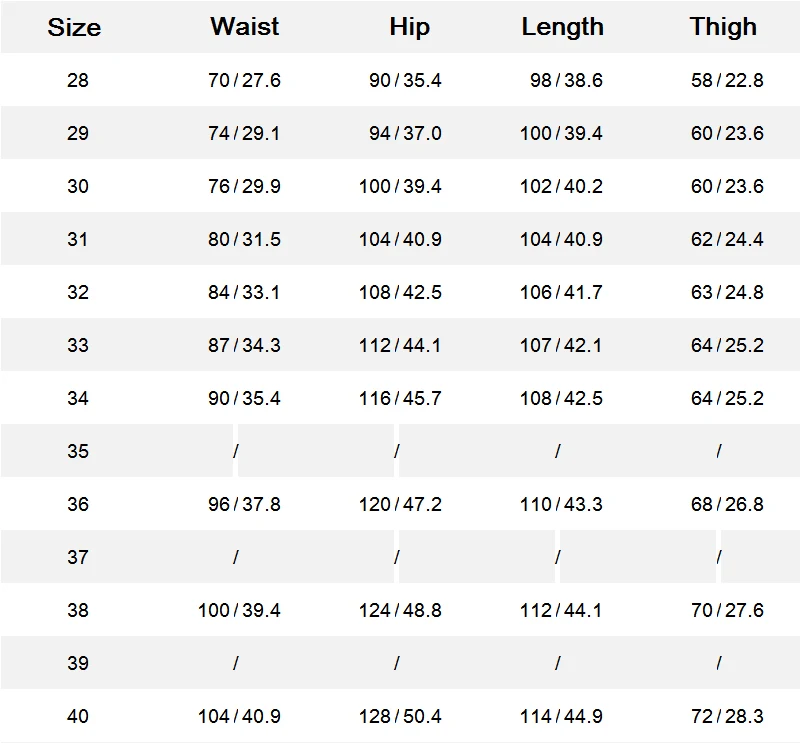Click the size 40 row label
Screen dimensions: 800x743
(78, 716)
